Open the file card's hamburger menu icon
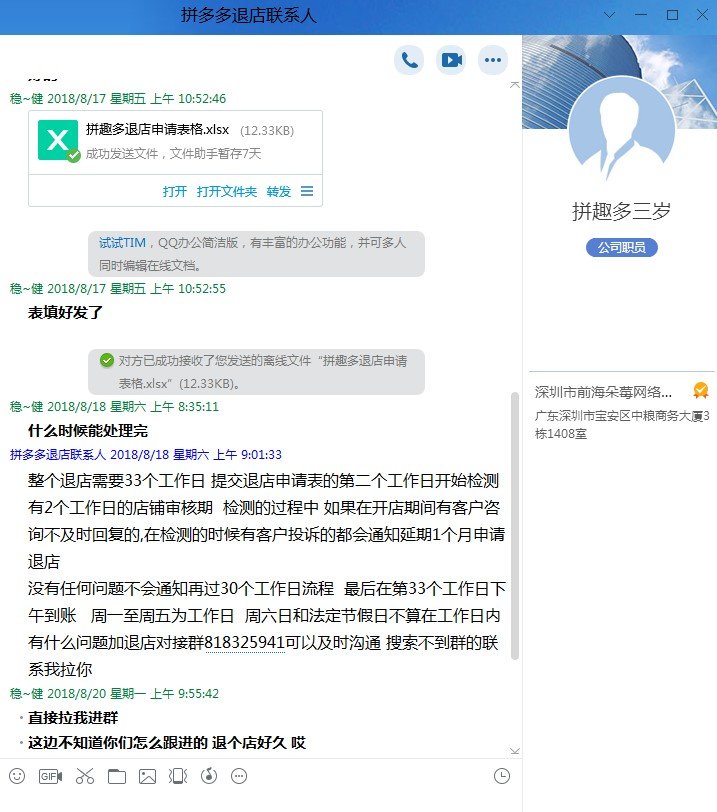 click(x=307, y=191)
